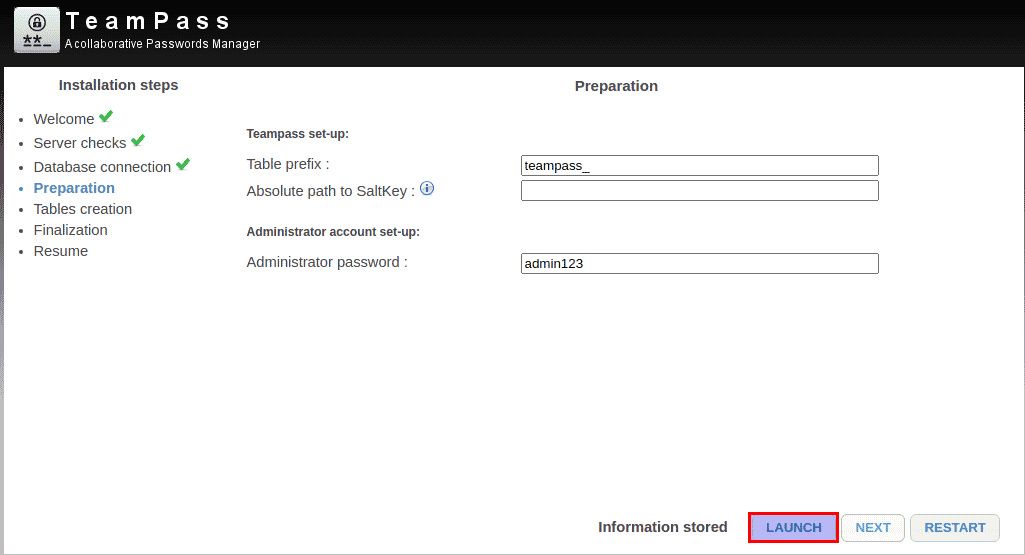Click the 'Installation steps' heading

tap(118, 85)
